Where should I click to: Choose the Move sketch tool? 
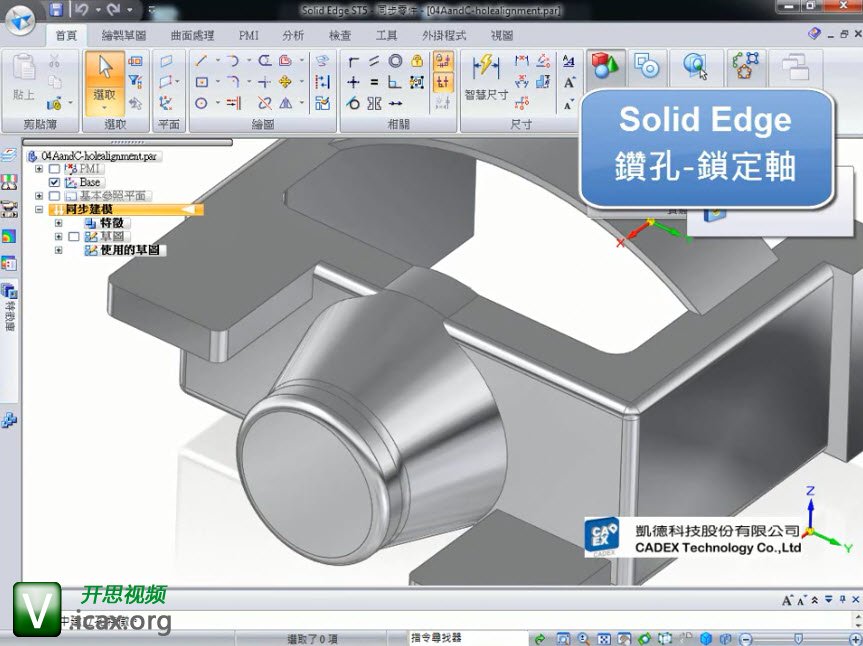[285, 82]
